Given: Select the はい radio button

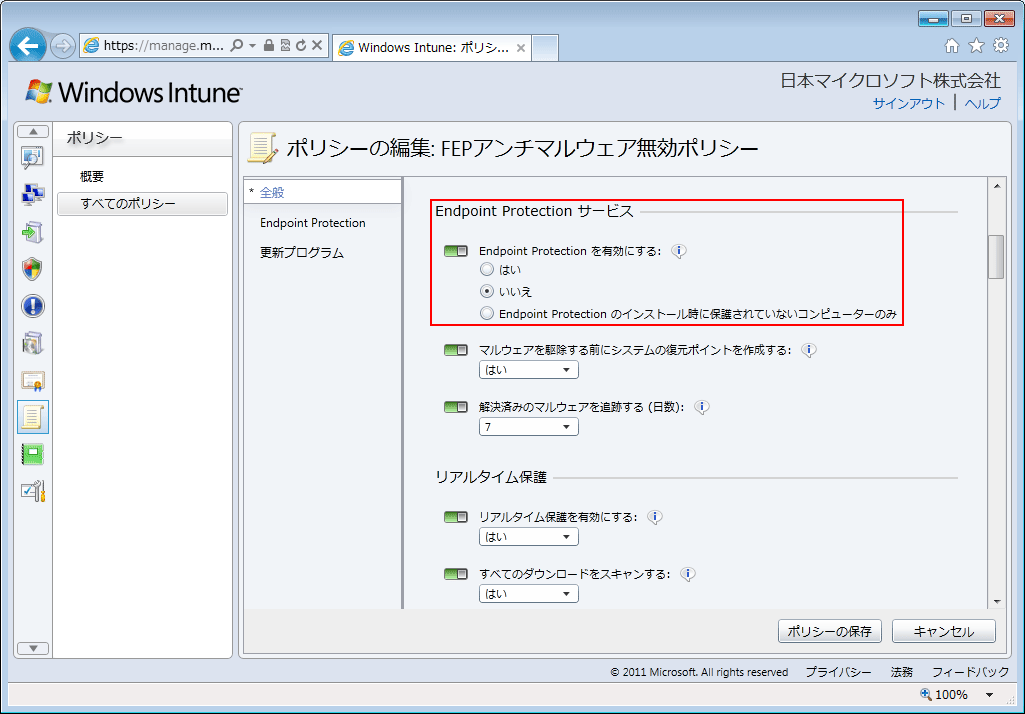Looking at the screenshot, I should click(x=486, y=269).
